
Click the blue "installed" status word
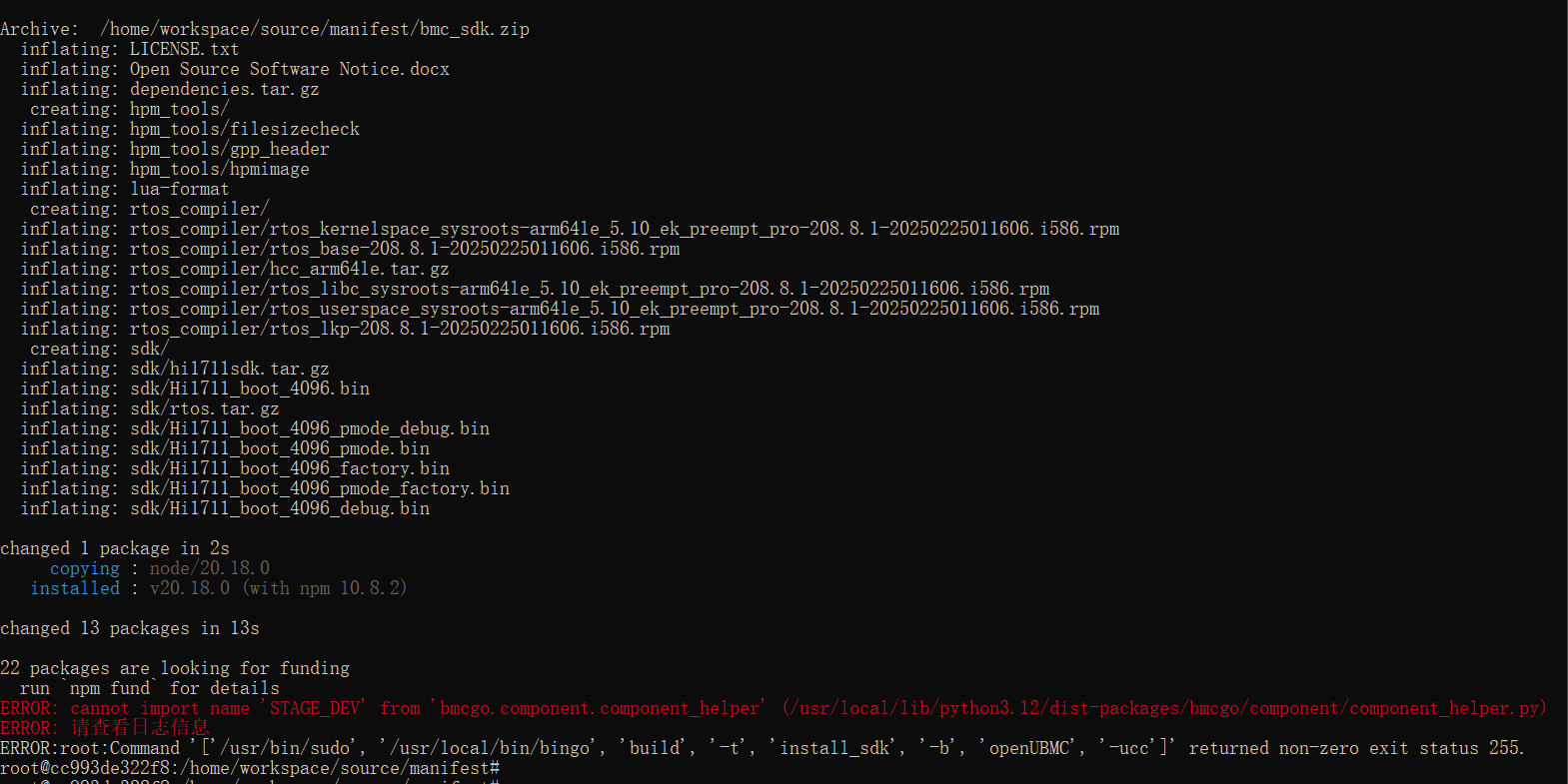(x=75, y=588)
